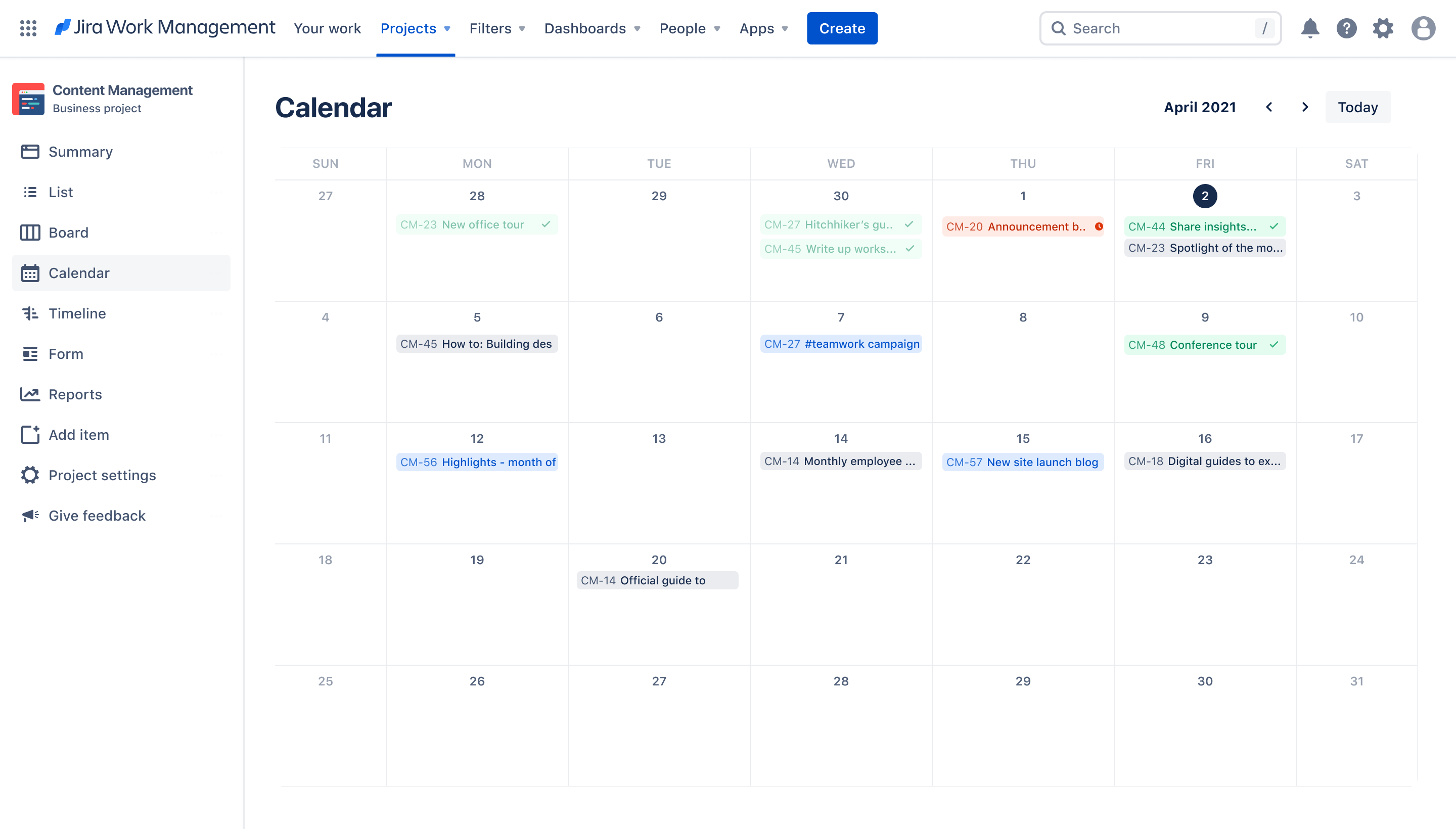Viewport: 1456px width, 829px height.
Task: Click the Today button
Action: point(1357,107)
